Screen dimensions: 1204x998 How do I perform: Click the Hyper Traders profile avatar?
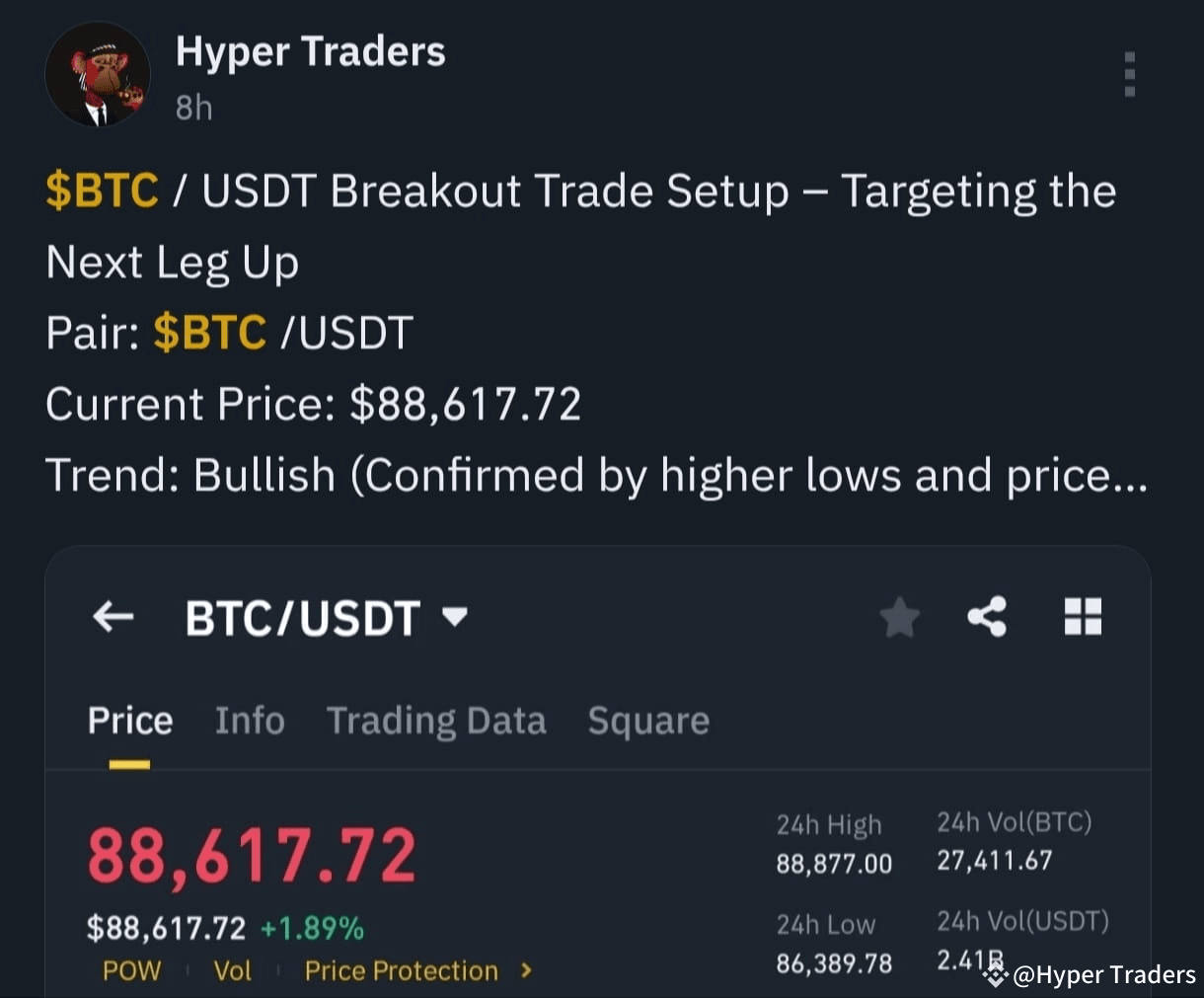coord(97,75)
